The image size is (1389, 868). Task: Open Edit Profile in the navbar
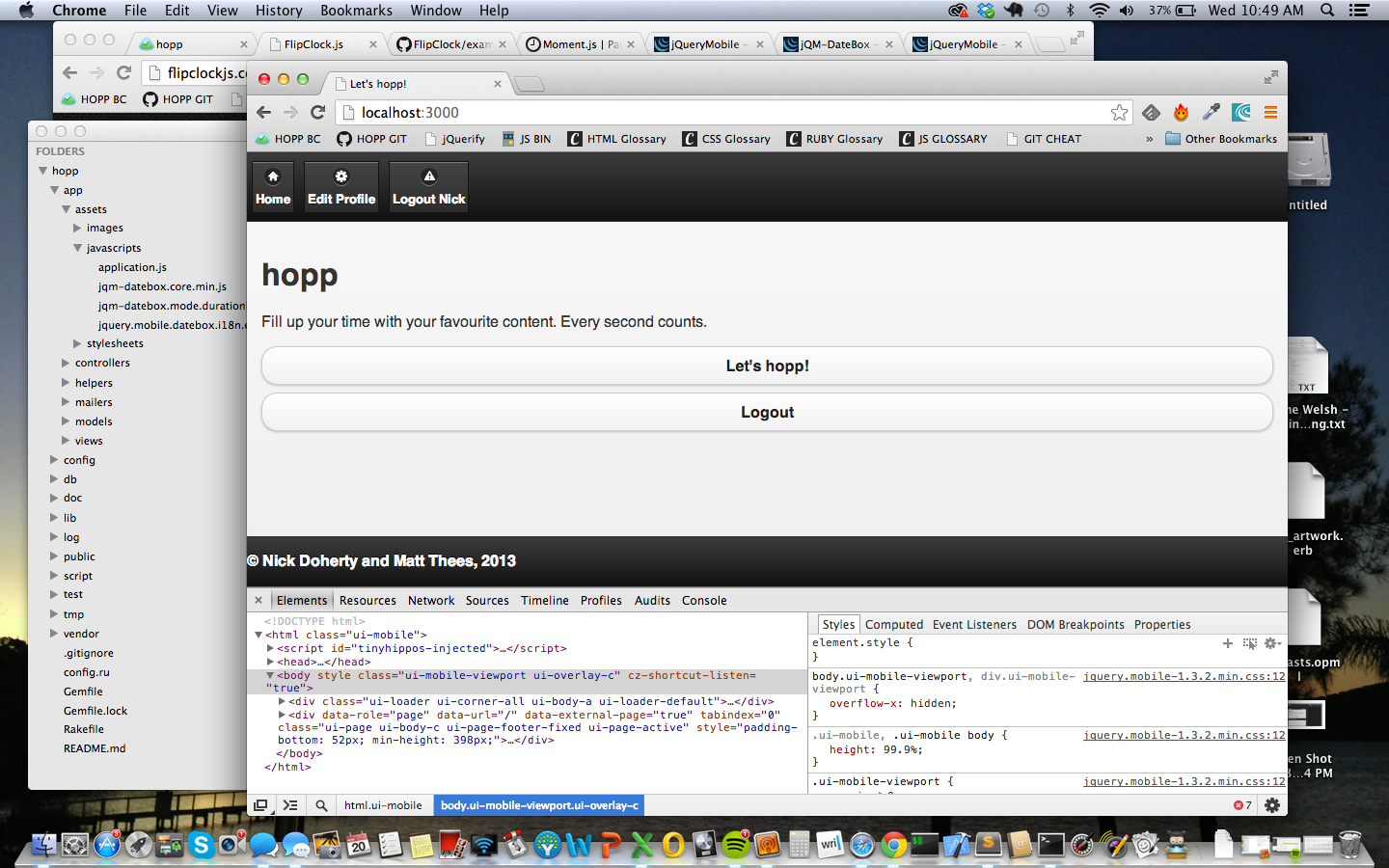pyautogui.click(x=341, y=186)
